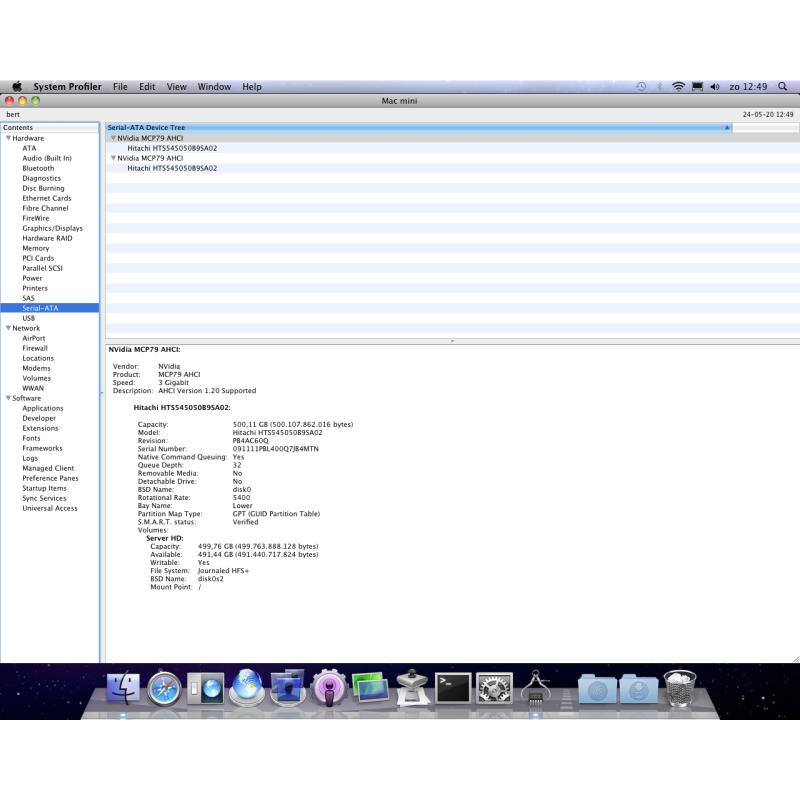Collapse the second NVidia MCP79 AHCI row
The image size is (800, 800).
[113, 158]
